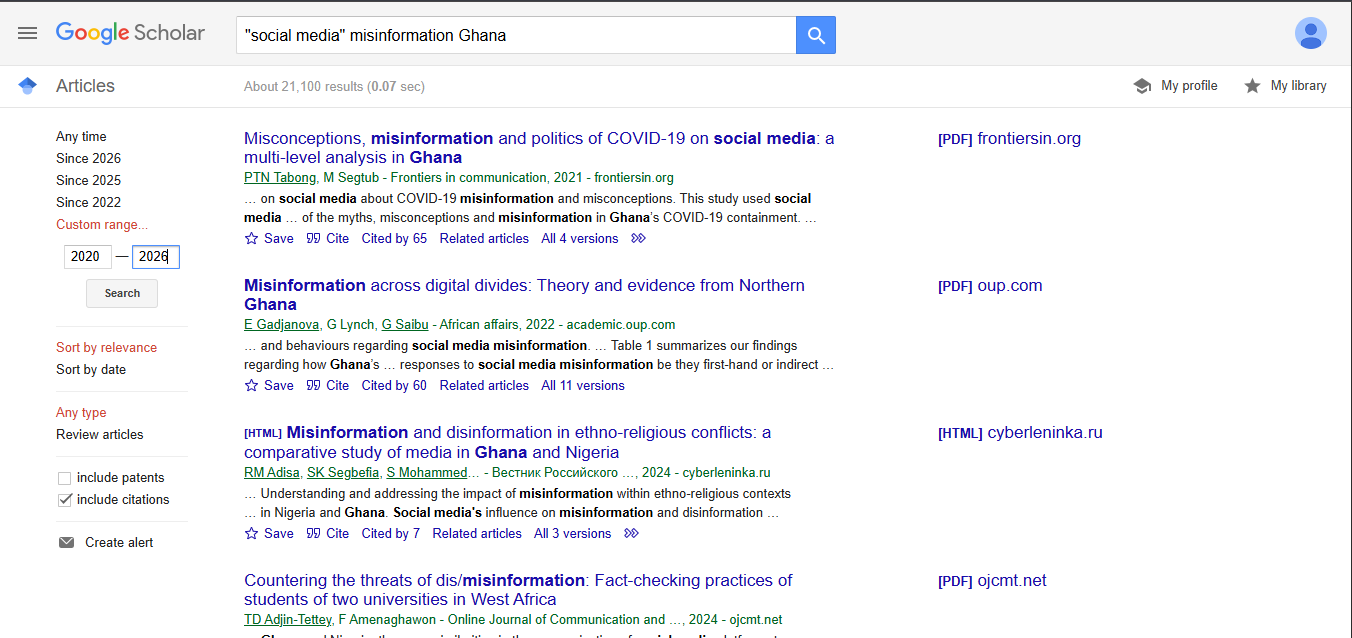Open author RM Adisa profile

click(x=271, y=472)
